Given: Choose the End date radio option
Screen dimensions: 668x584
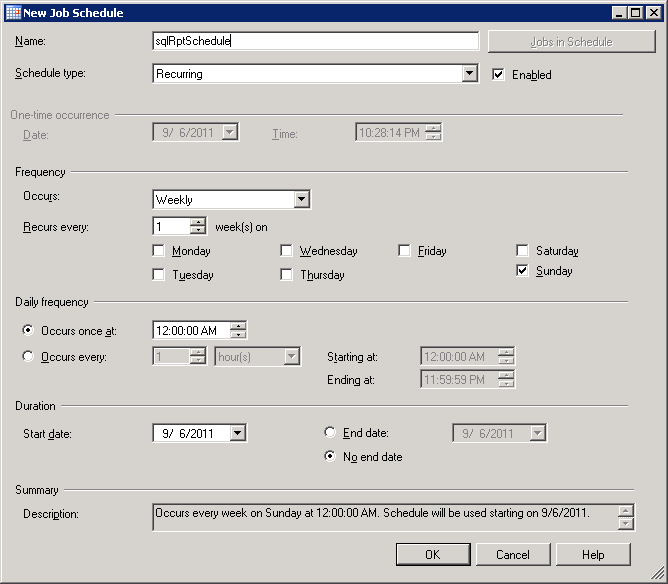Looking at the screenshot, I should click(x=330, y=433).
